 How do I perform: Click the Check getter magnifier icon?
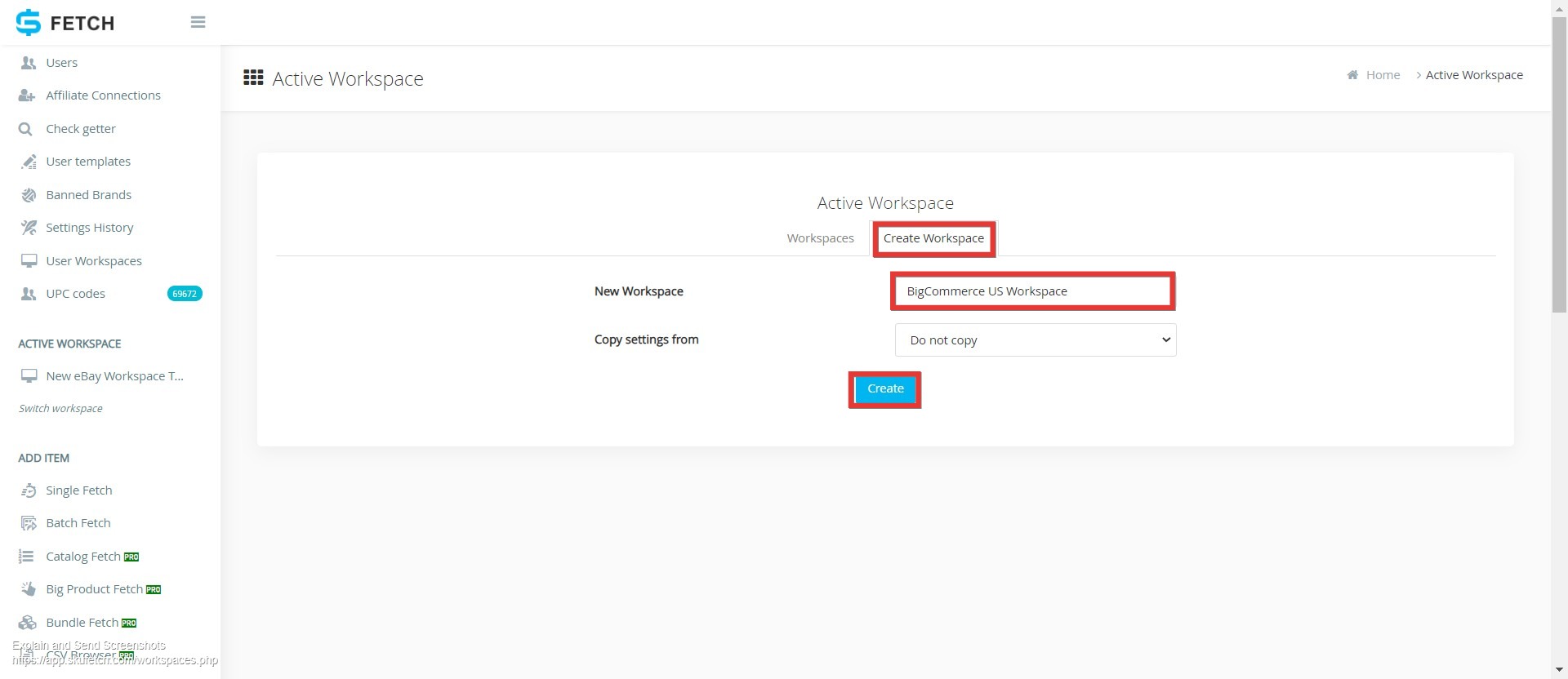tap(25, 129)
